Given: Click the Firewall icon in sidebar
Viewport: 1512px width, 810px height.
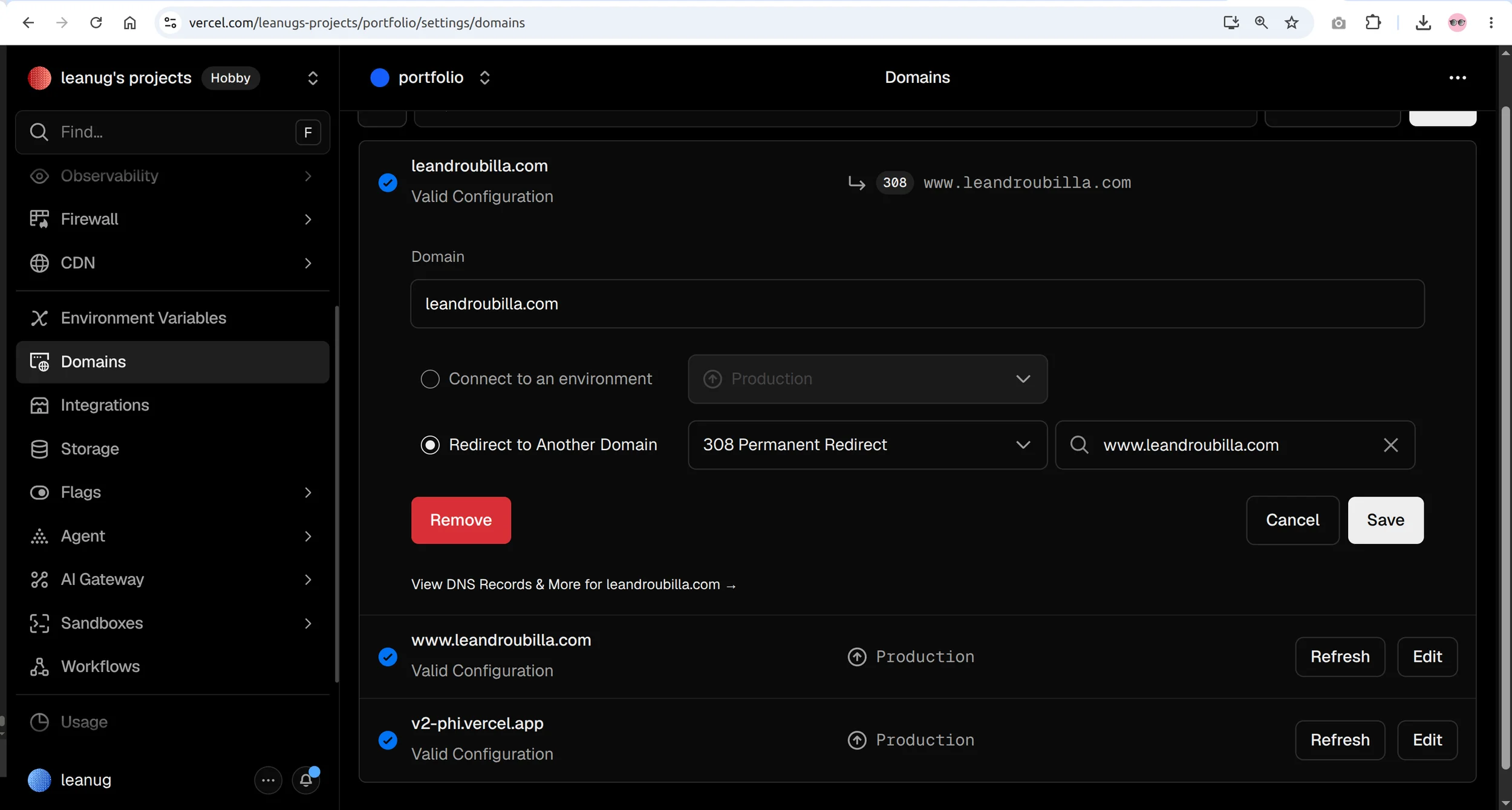Looking at the screenshot, I should point(39,219).
